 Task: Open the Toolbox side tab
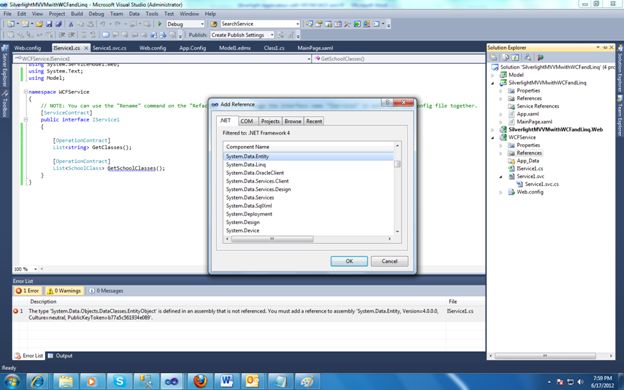pyautogui.click(x=4, y=105)
